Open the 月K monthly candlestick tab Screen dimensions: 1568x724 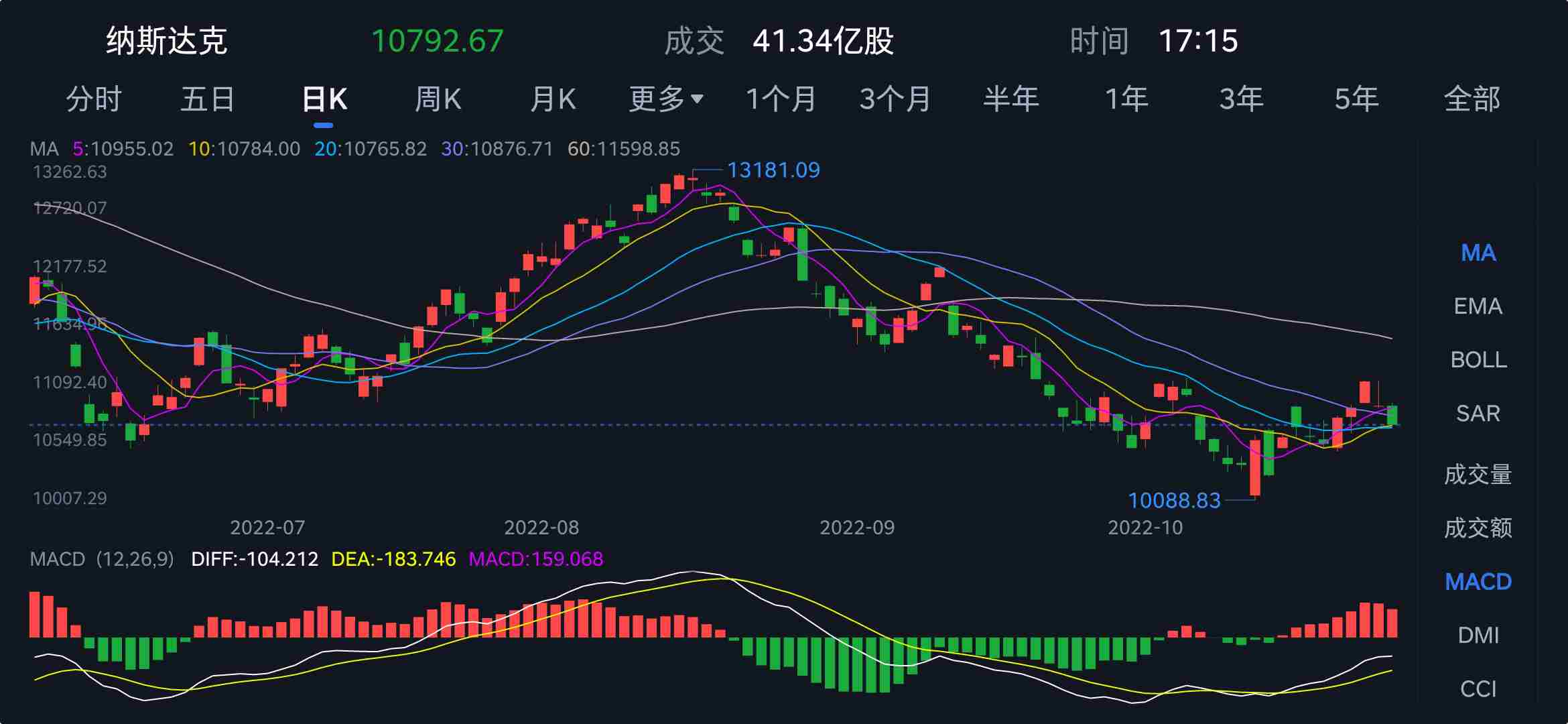point(553,99)
